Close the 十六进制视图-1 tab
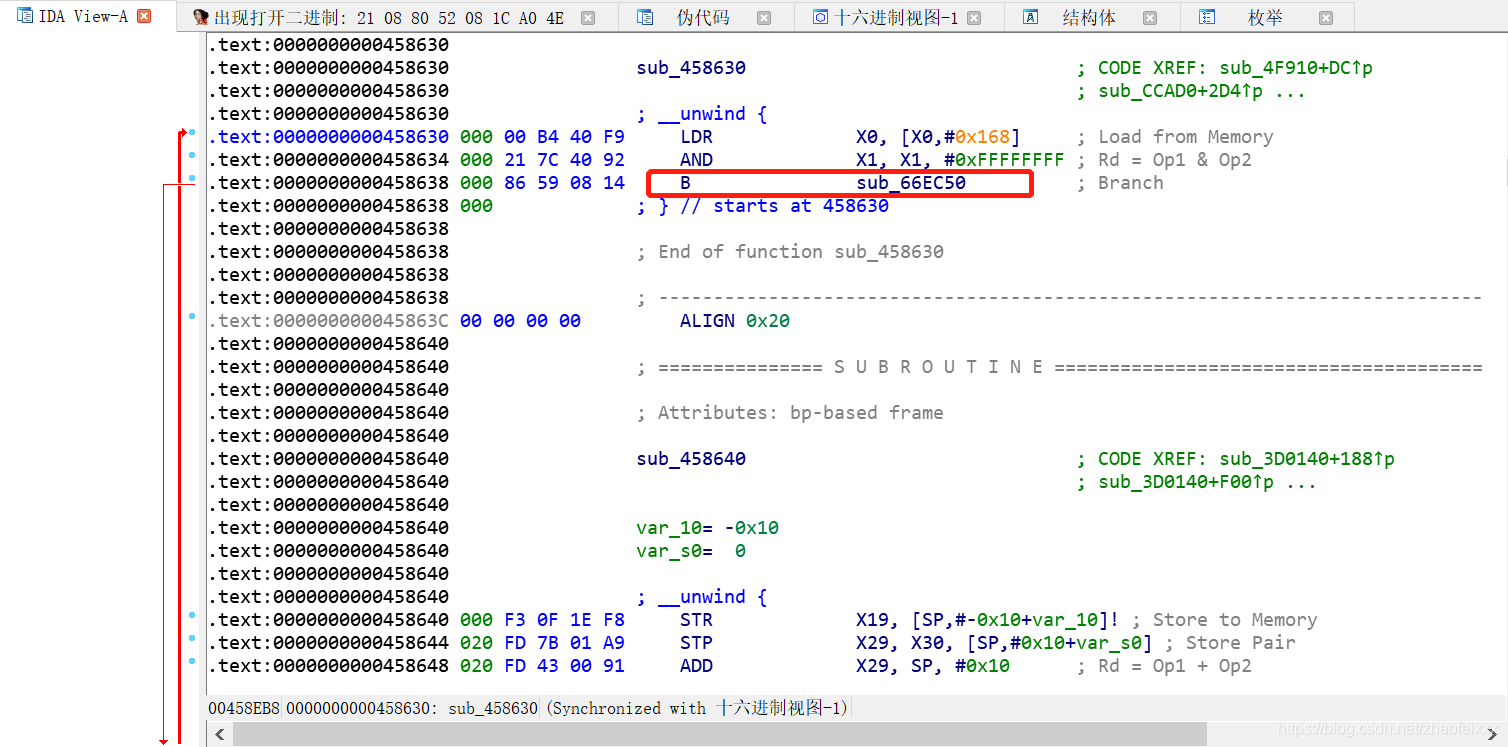This screenshot has width=1508, height=747. [974, 18]
